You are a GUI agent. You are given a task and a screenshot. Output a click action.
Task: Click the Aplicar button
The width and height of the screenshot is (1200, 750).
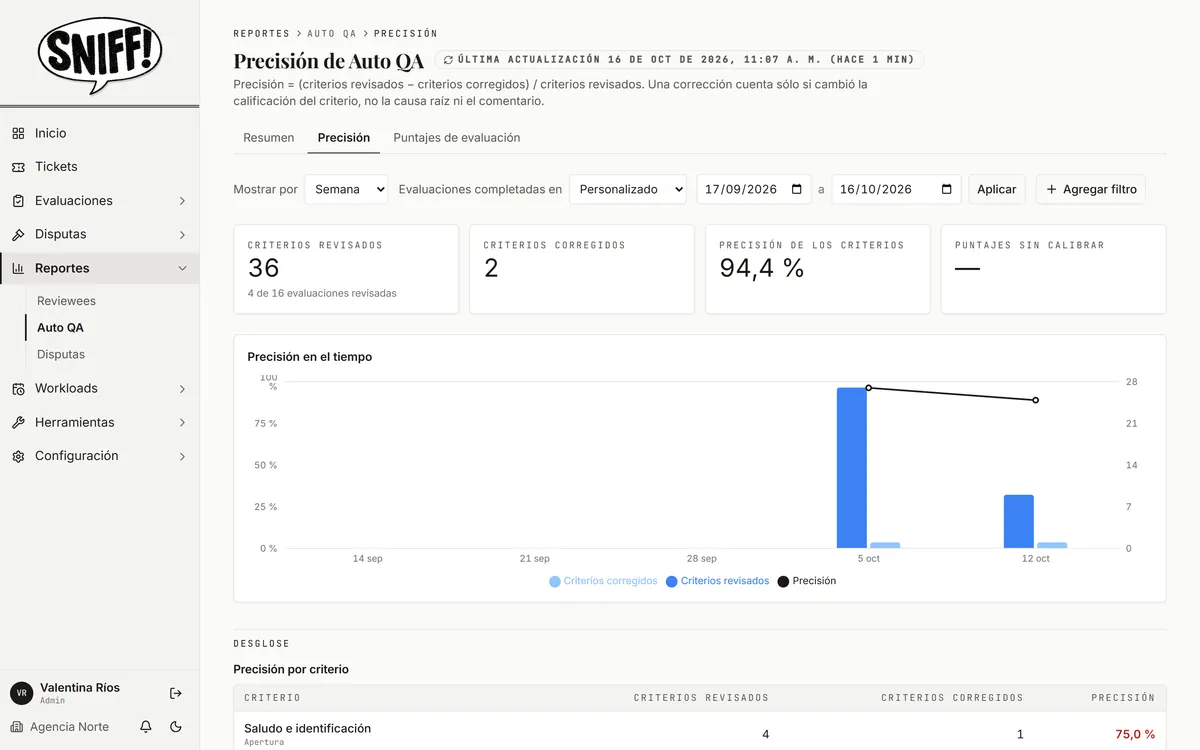point(997,189)
